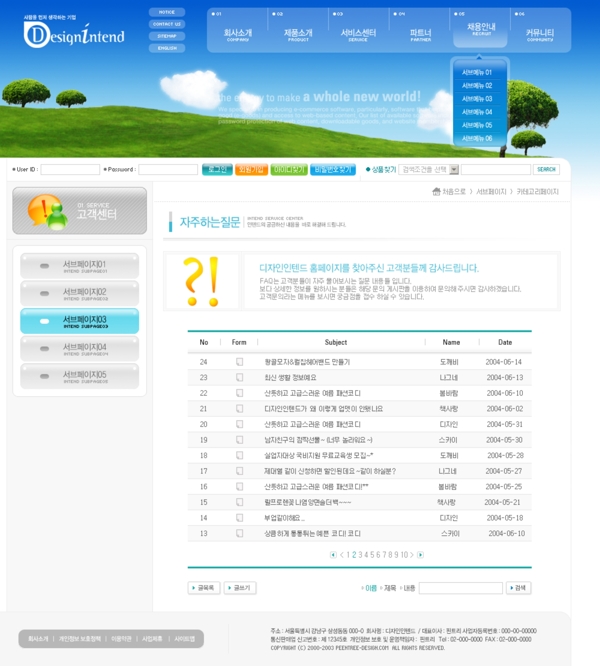Open 회사소개 COMPANY menu

[x=238, y=34]
